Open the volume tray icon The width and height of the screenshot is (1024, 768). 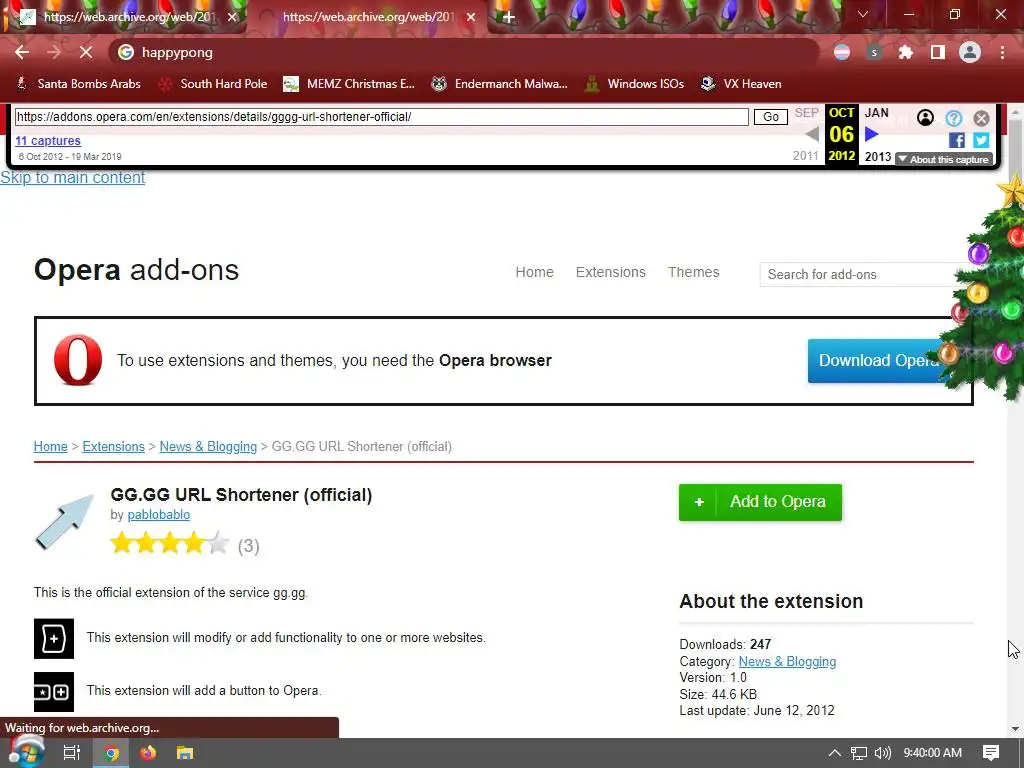pos(882,753)
